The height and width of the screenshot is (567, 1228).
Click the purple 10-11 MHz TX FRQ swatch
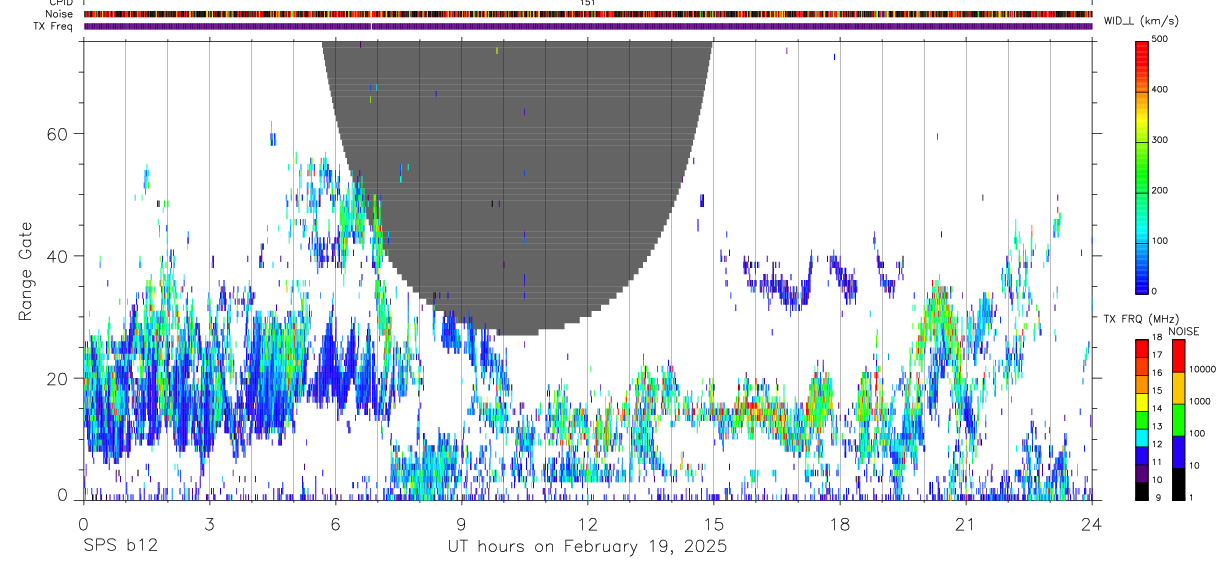coord(1142,472)
